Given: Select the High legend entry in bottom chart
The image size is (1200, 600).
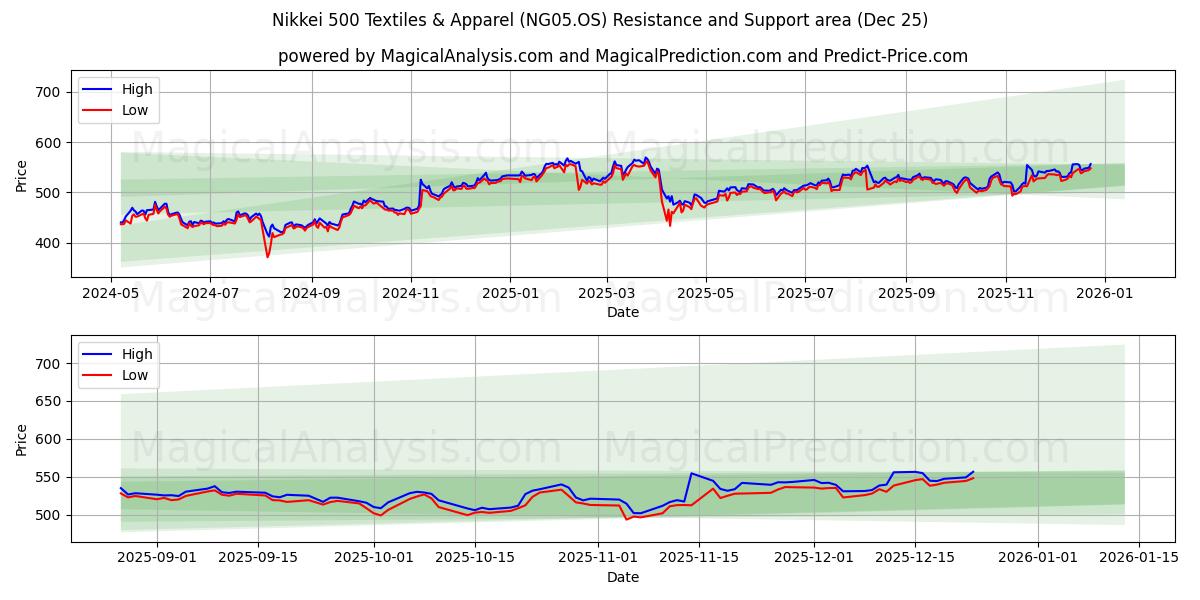Looking at the screenshot, I should click(135, 354).
